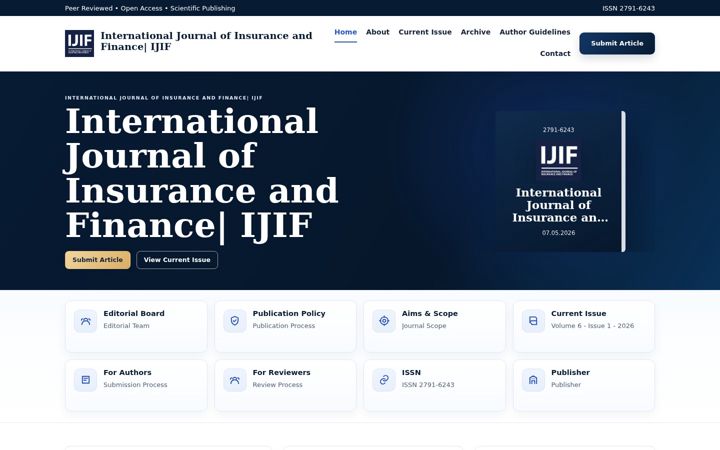The height and width of the screenshot is (450, 720).
Task: Open the Archive nav item
Action: pyautogui.click(x=475, y=32)
